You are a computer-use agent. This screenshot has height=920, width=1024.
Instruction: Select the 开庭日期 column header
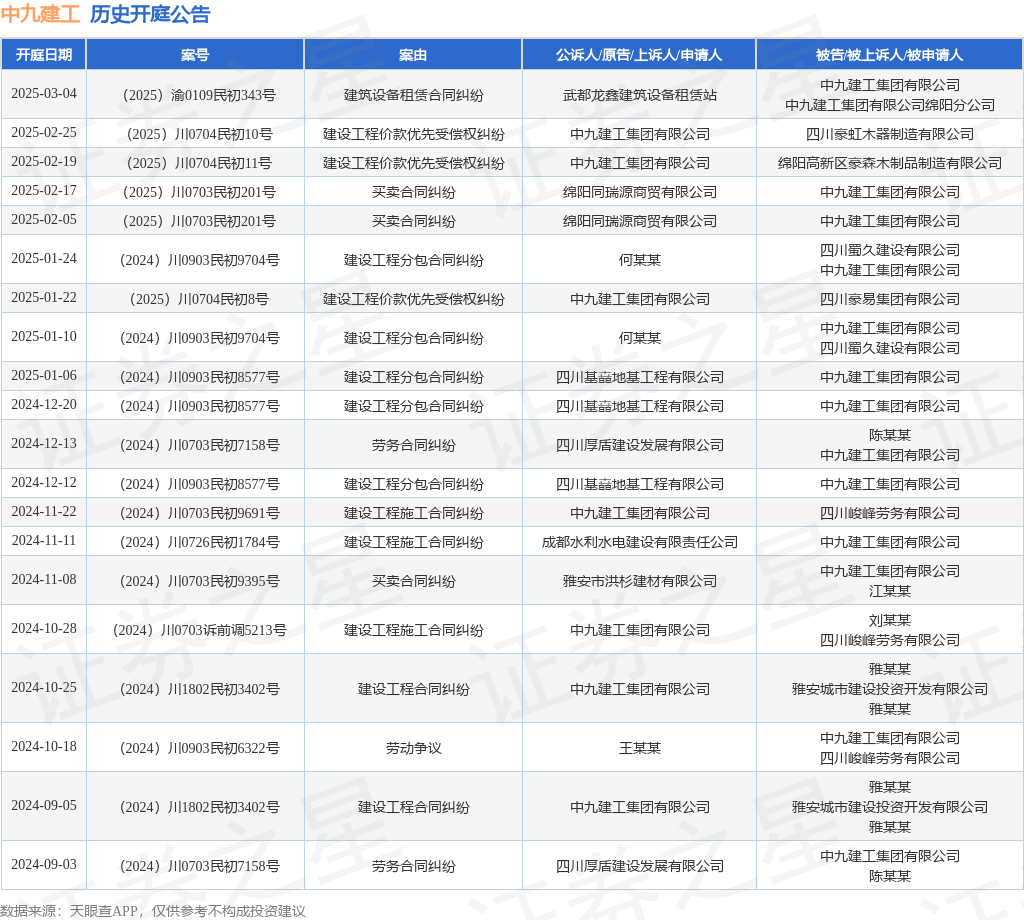tap(44, 55)
